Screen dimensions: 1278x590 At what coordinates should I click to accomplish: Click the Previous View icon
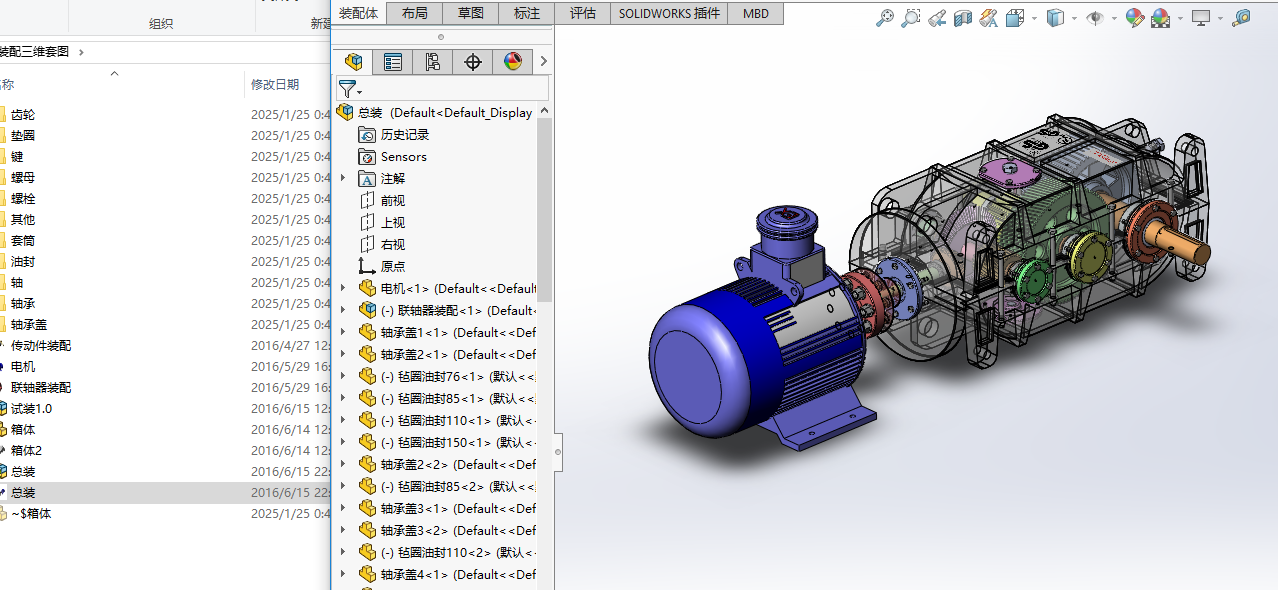click(x=937, y=18)
